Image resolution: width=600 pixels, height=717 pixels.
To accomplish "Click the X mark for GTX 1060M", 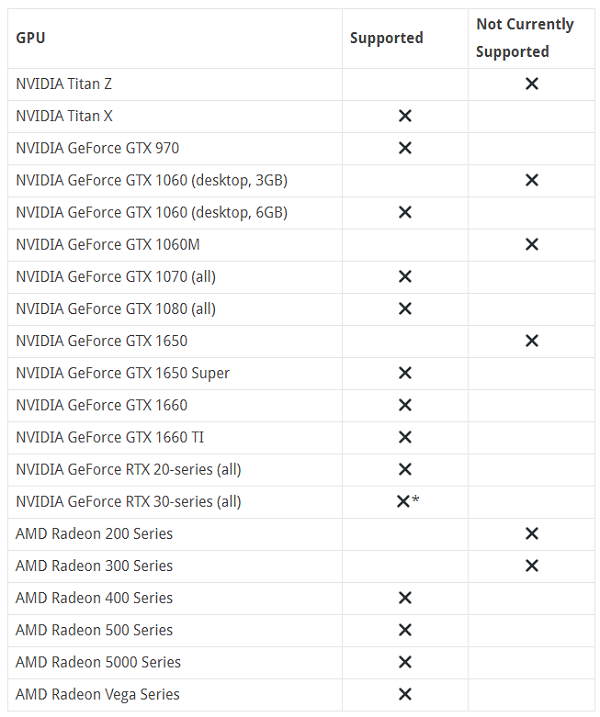I will 532,244.
